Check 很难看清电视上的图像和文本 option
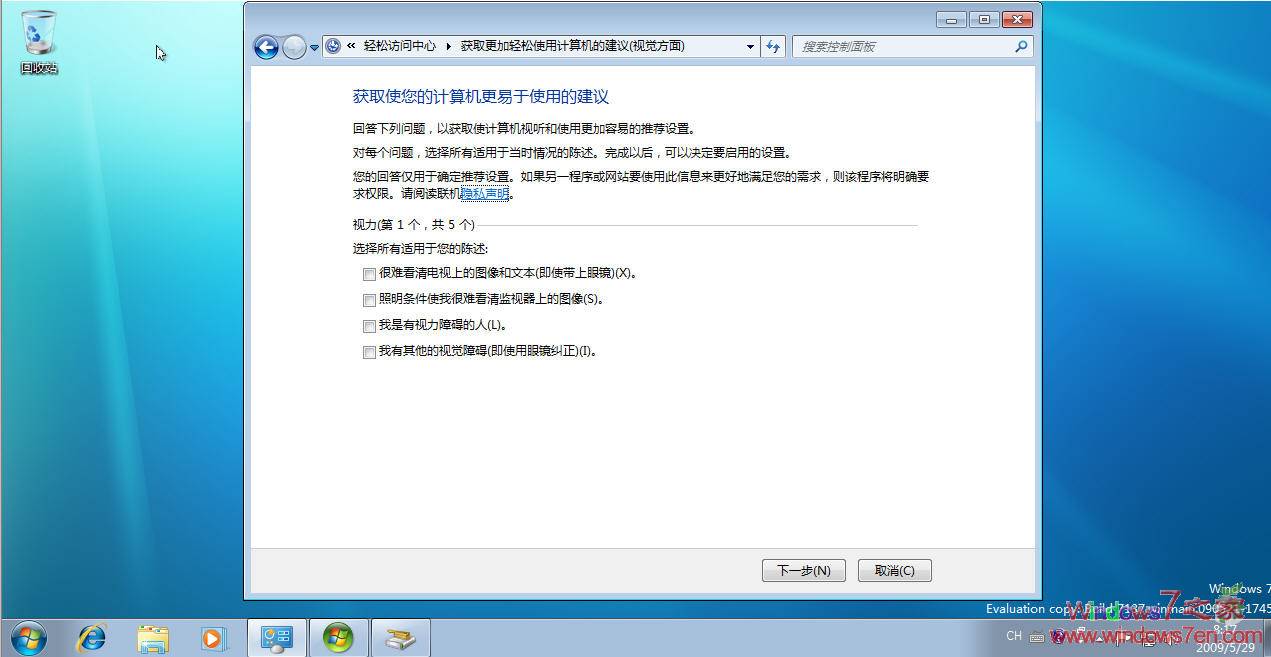This screenshot has height=657, width=1271. 369,273
